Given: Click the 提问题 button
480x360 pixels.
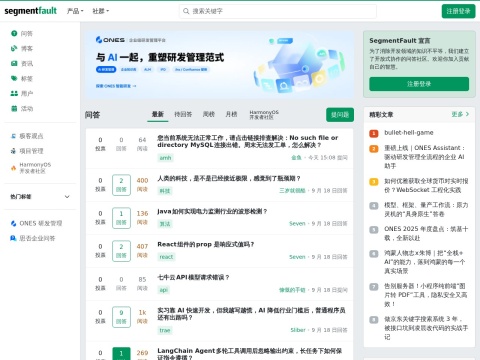Looking at the screenshot, I should coord(340,115).
